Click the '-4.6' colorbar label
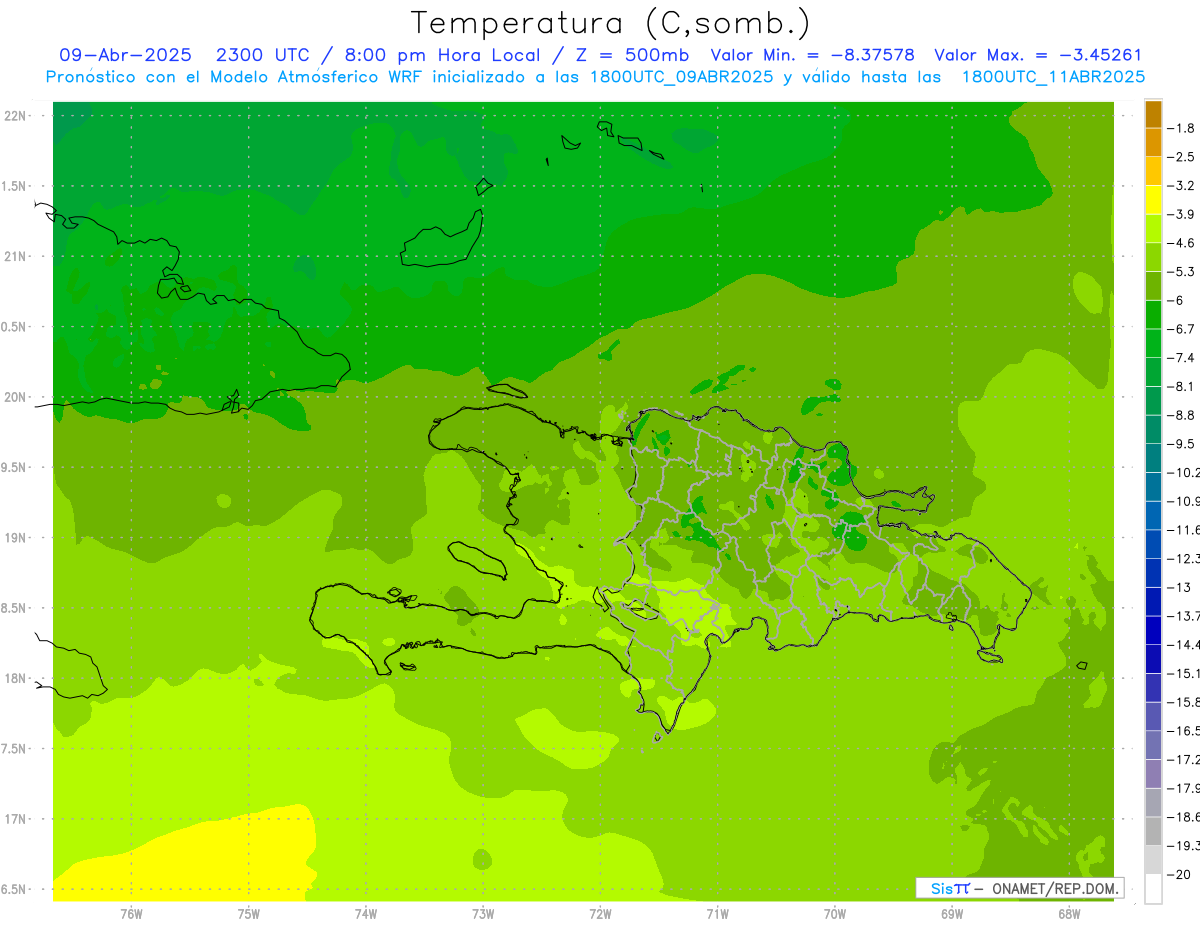This screenshot has height=927, width=1200. click(1182, 243)
